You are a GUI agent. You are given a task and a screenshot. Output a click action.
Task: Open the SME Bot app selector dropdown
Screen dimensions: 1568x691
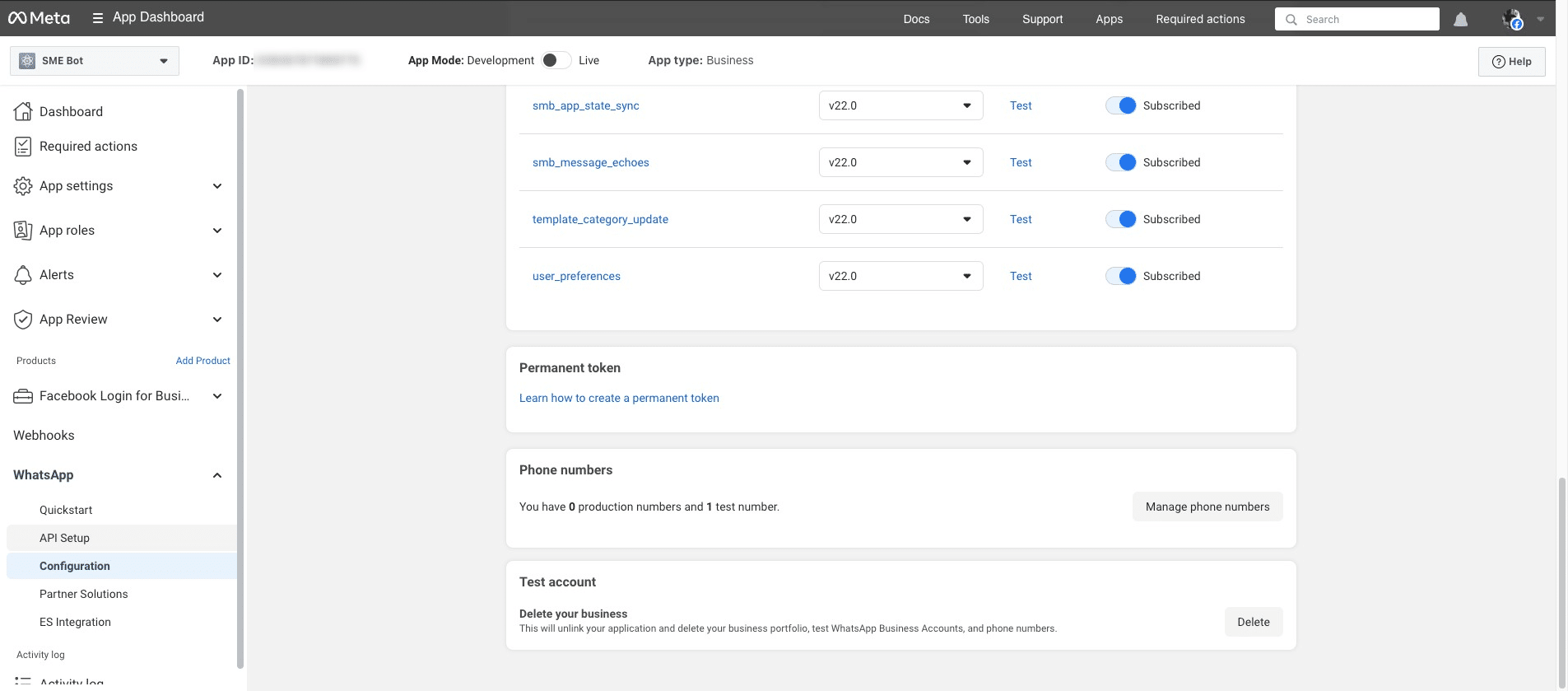(95, 60)
